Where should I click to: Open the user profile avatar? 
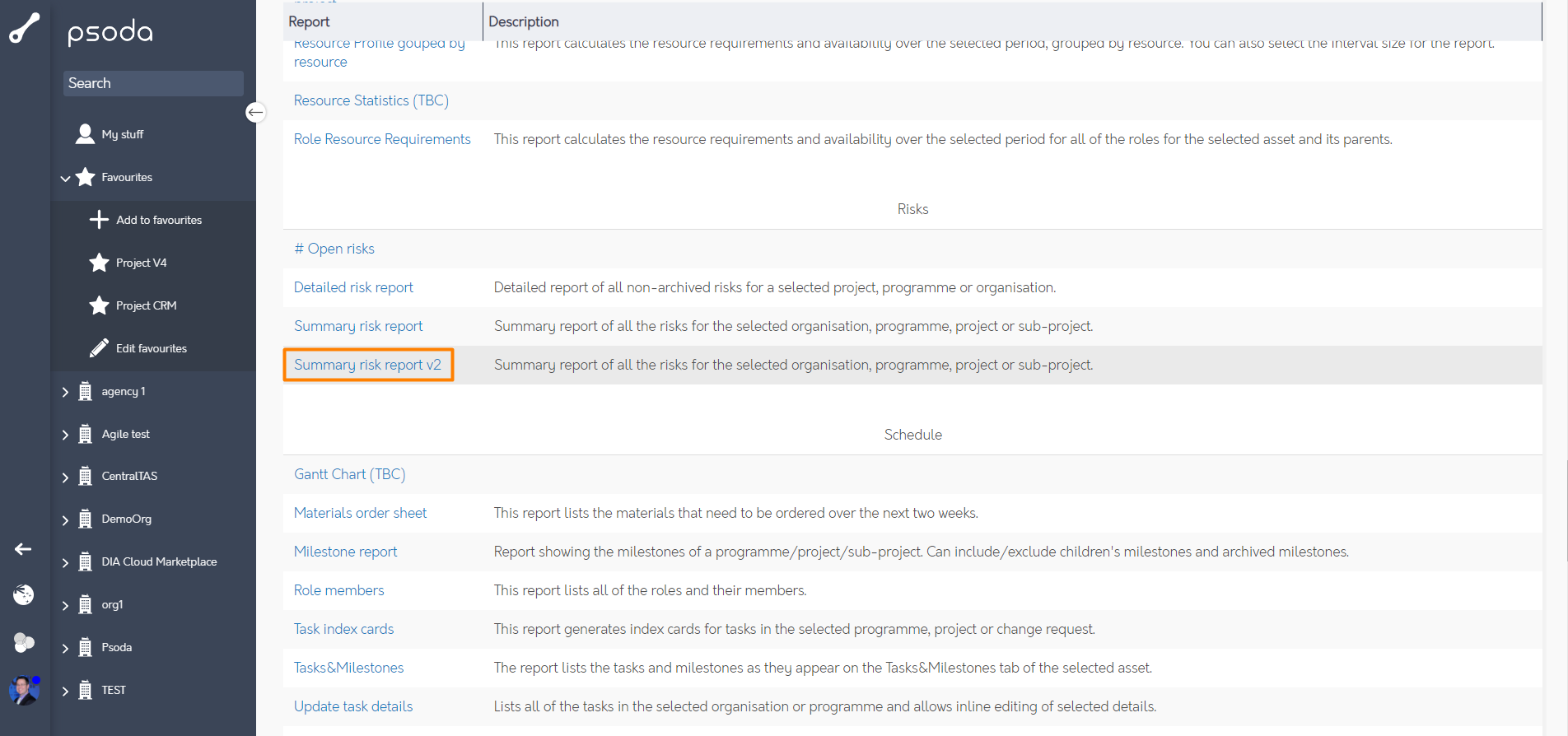[x=24, y=690]
